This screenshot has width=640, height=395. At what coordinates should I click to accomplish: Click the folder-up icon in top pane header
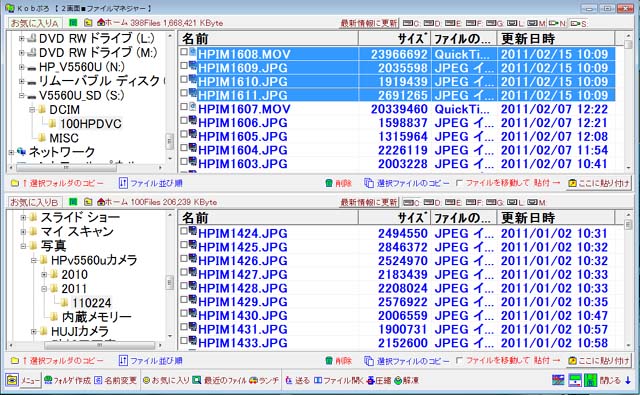point(88,23)
